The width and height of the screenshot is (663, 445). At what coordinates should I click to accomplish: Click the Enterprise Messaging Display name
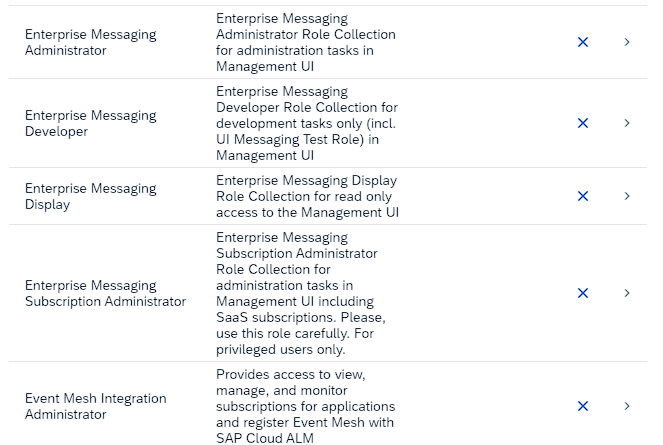[x=90, y=196]
